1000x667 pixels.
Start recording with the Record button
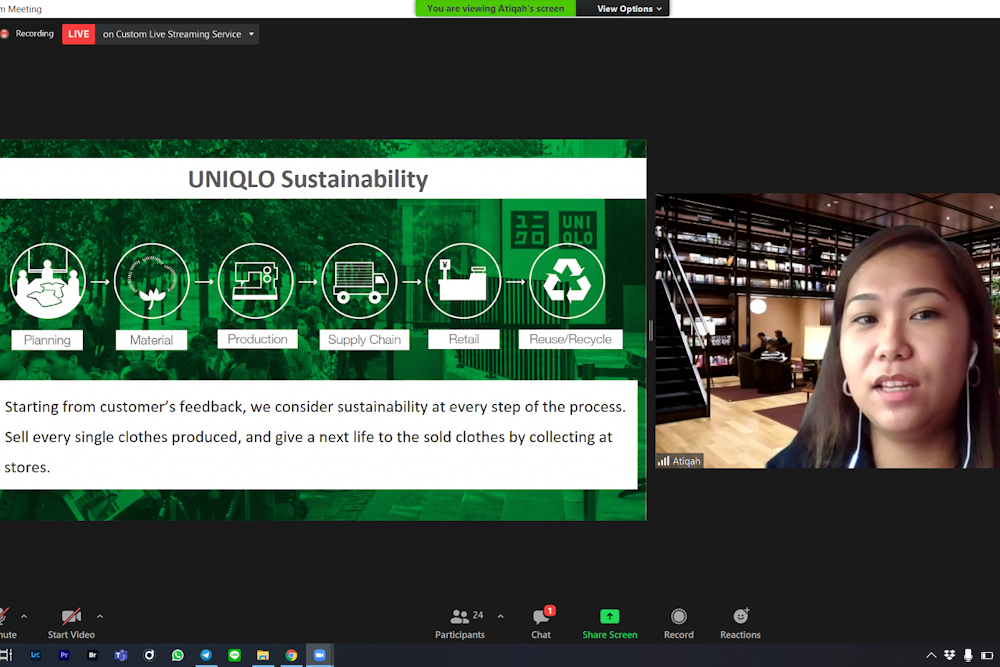(679, 622)
